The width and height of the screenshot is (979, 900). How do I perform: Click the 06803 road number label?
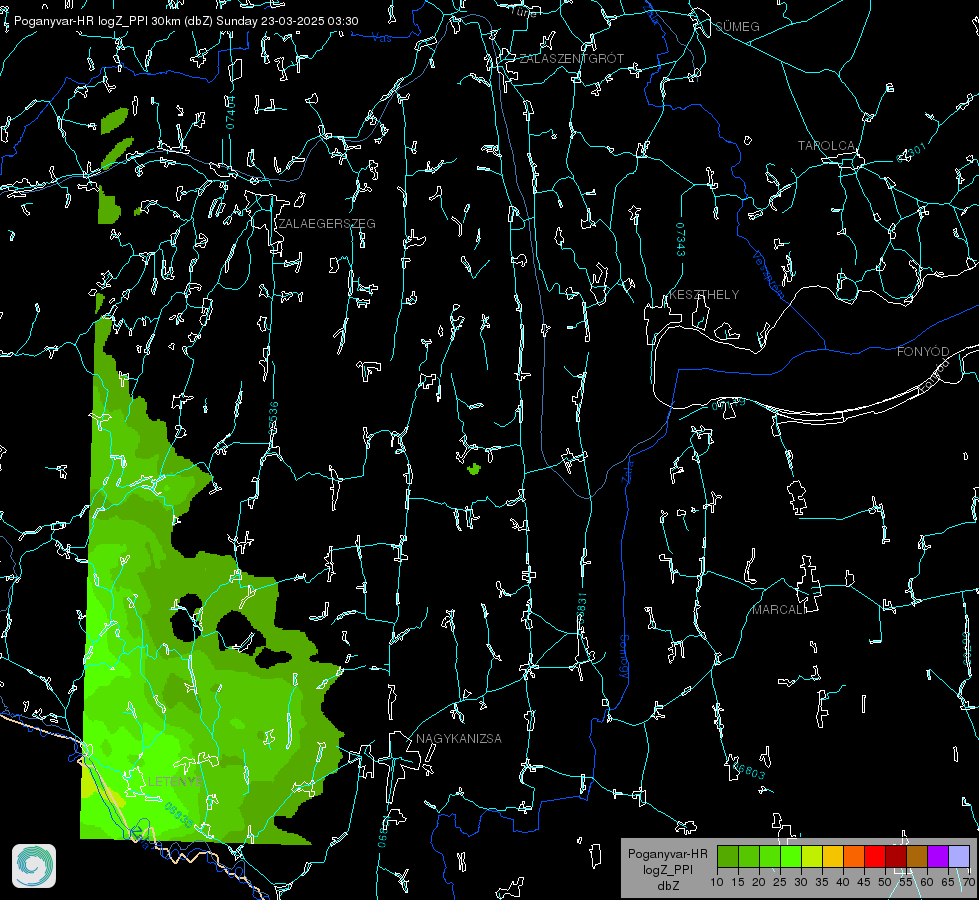point(749,771)
